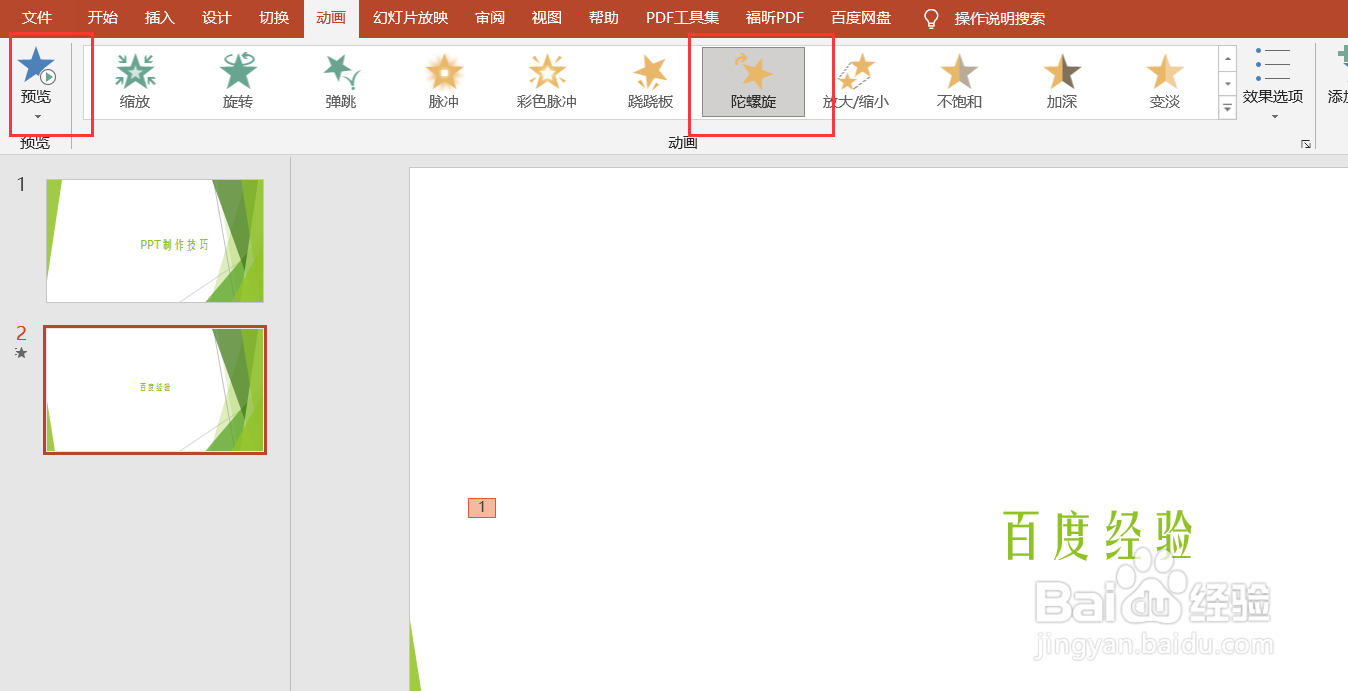The width and height of the screenshot is (1348, 691).
Task: Apply the 弹跳 bounce animation
Action: [x=341, y=81]
